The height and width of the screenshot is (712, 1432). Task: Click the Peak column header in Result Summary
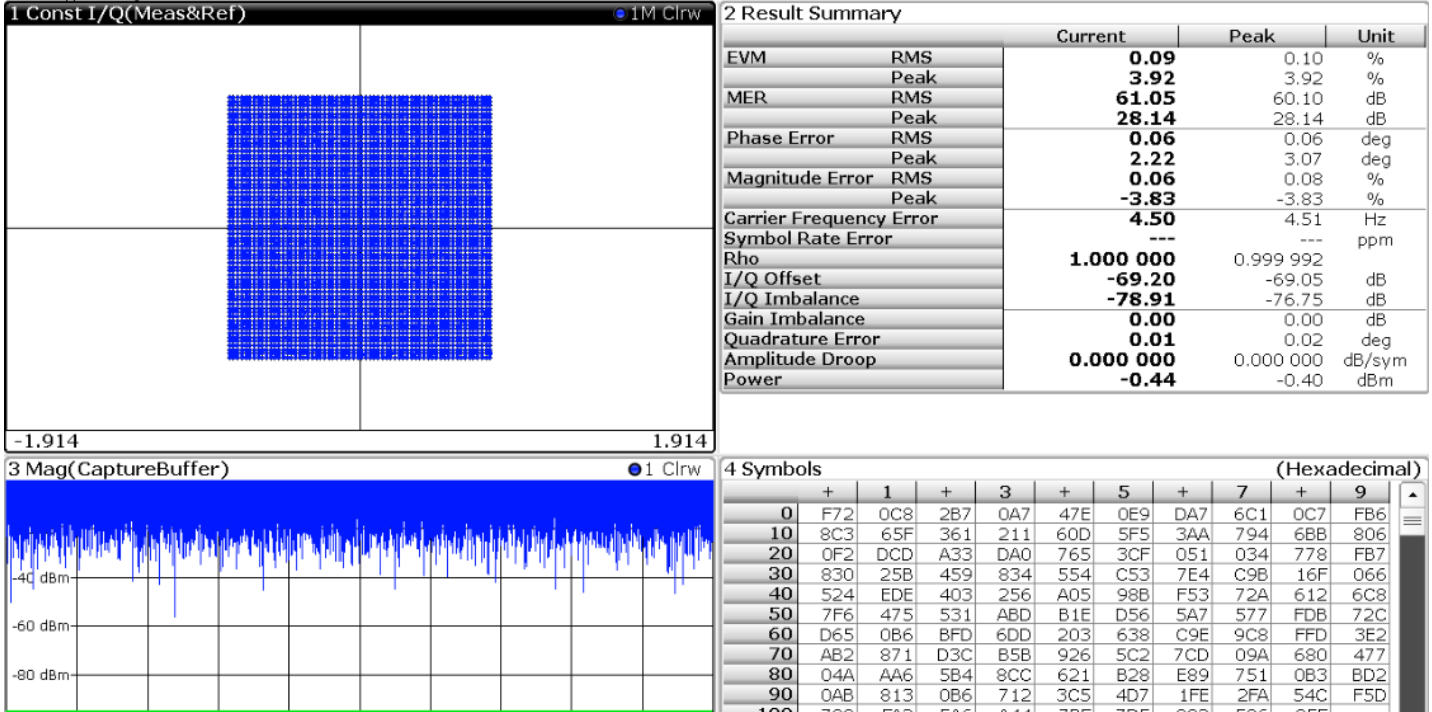coord(1252,36)
